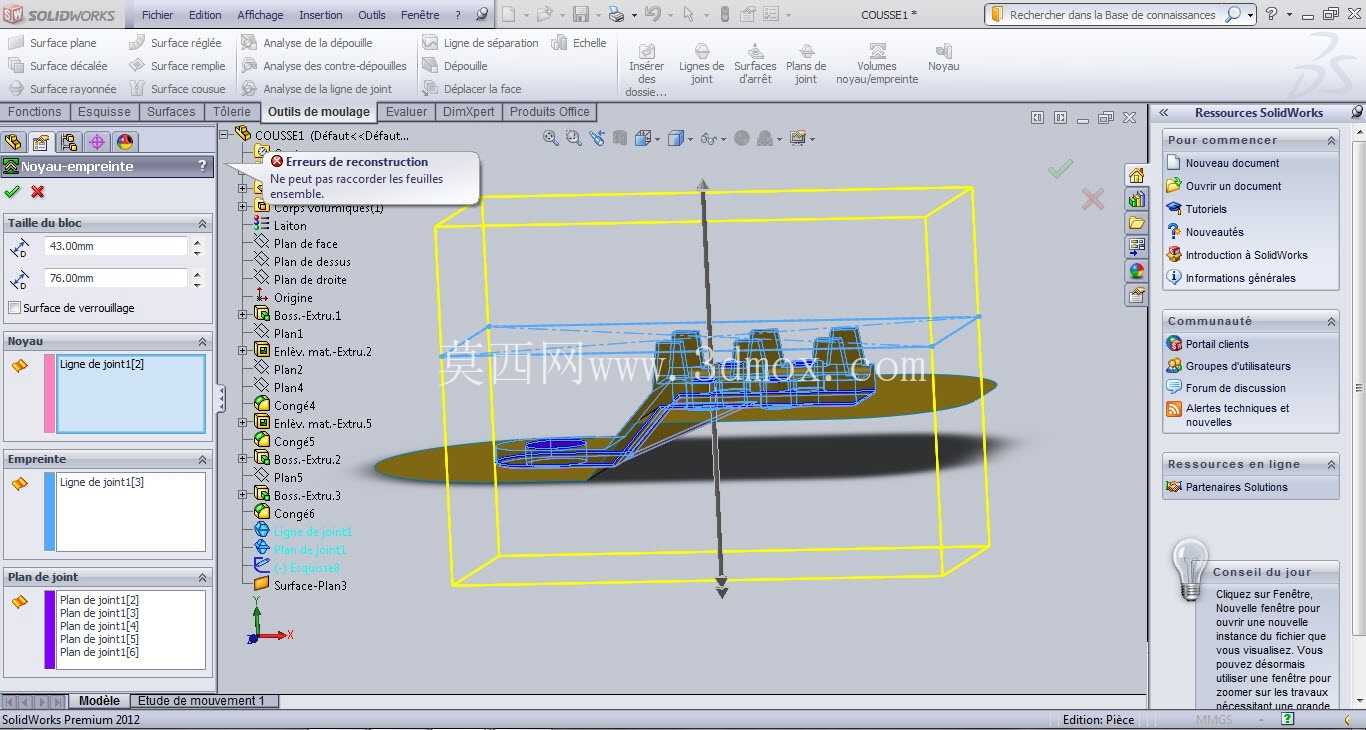Click the print icon in the top bar
The width and height of the screenshot is (1366, 730).
pos(616,15)
